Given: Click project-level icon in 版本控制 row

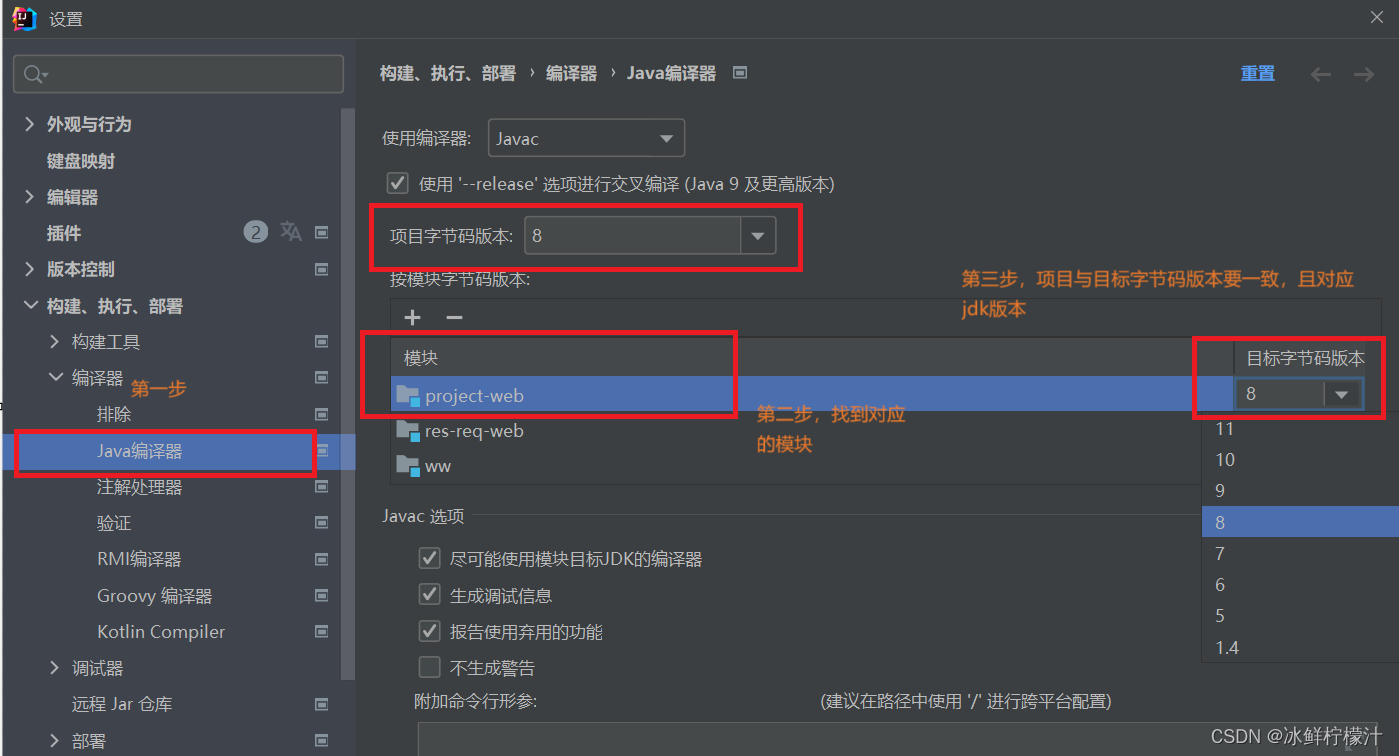Looking at the screenshot, I should (322, 269).
